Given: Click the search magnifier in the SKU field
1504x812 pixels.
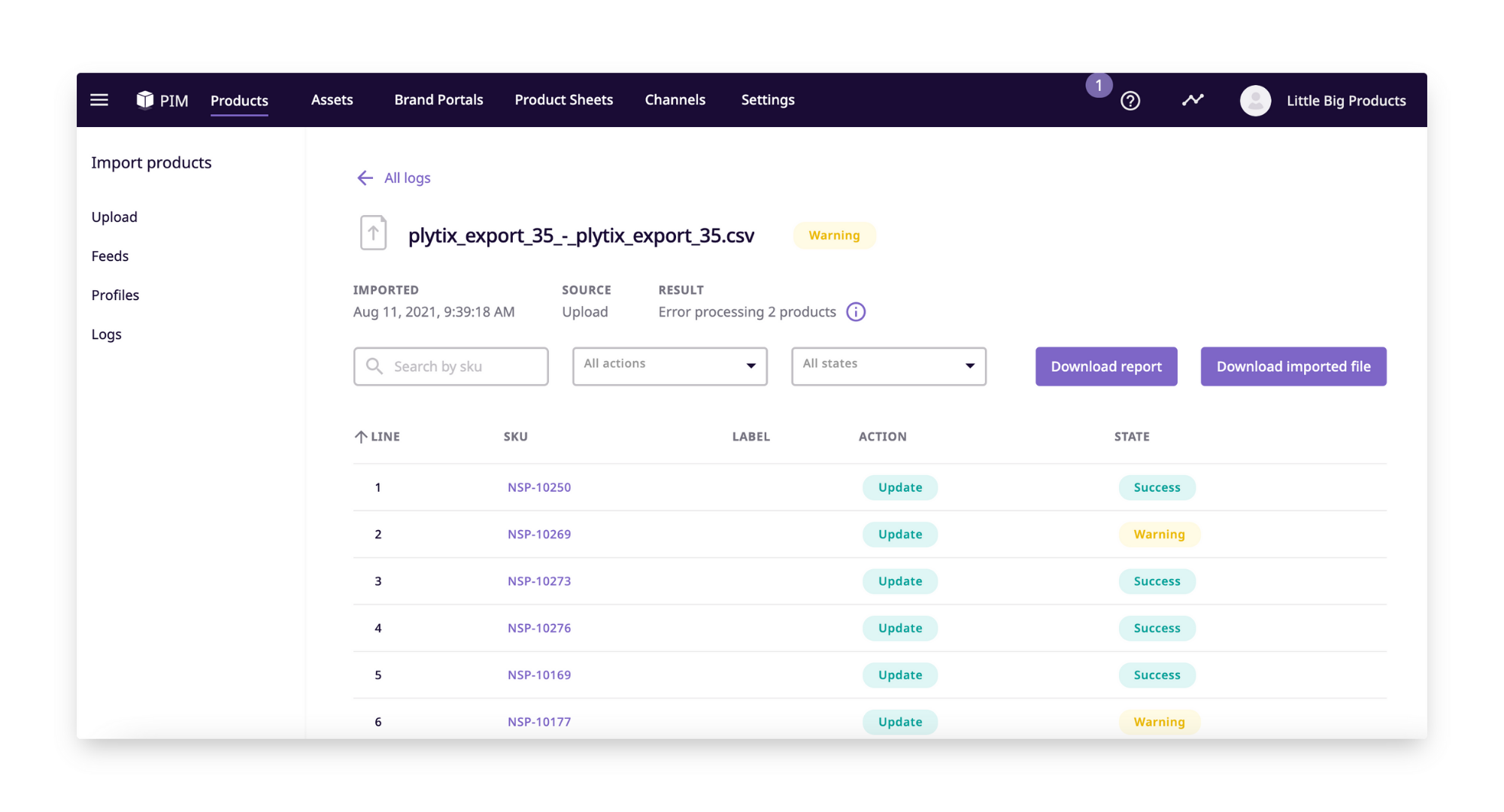Looking at the screenshot, I should click(374, 366).
